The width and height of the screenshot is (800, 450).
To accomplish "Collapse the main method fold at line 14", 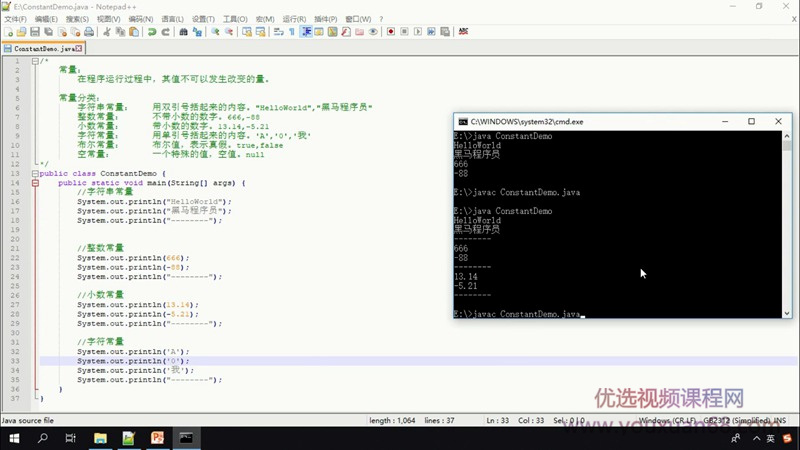I will tap(34, 183).
